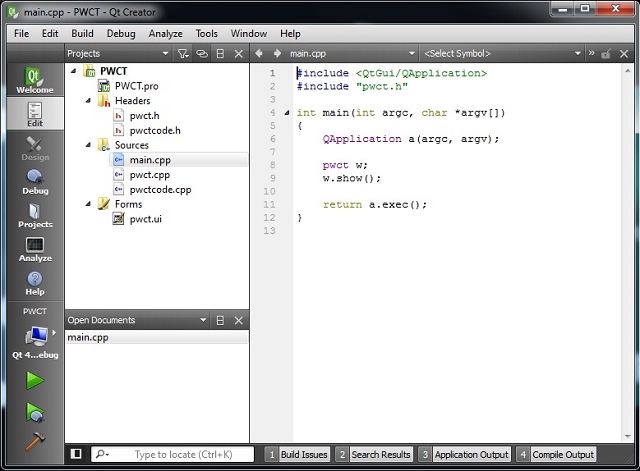Split the Open Documents pane

click(220, 320)
